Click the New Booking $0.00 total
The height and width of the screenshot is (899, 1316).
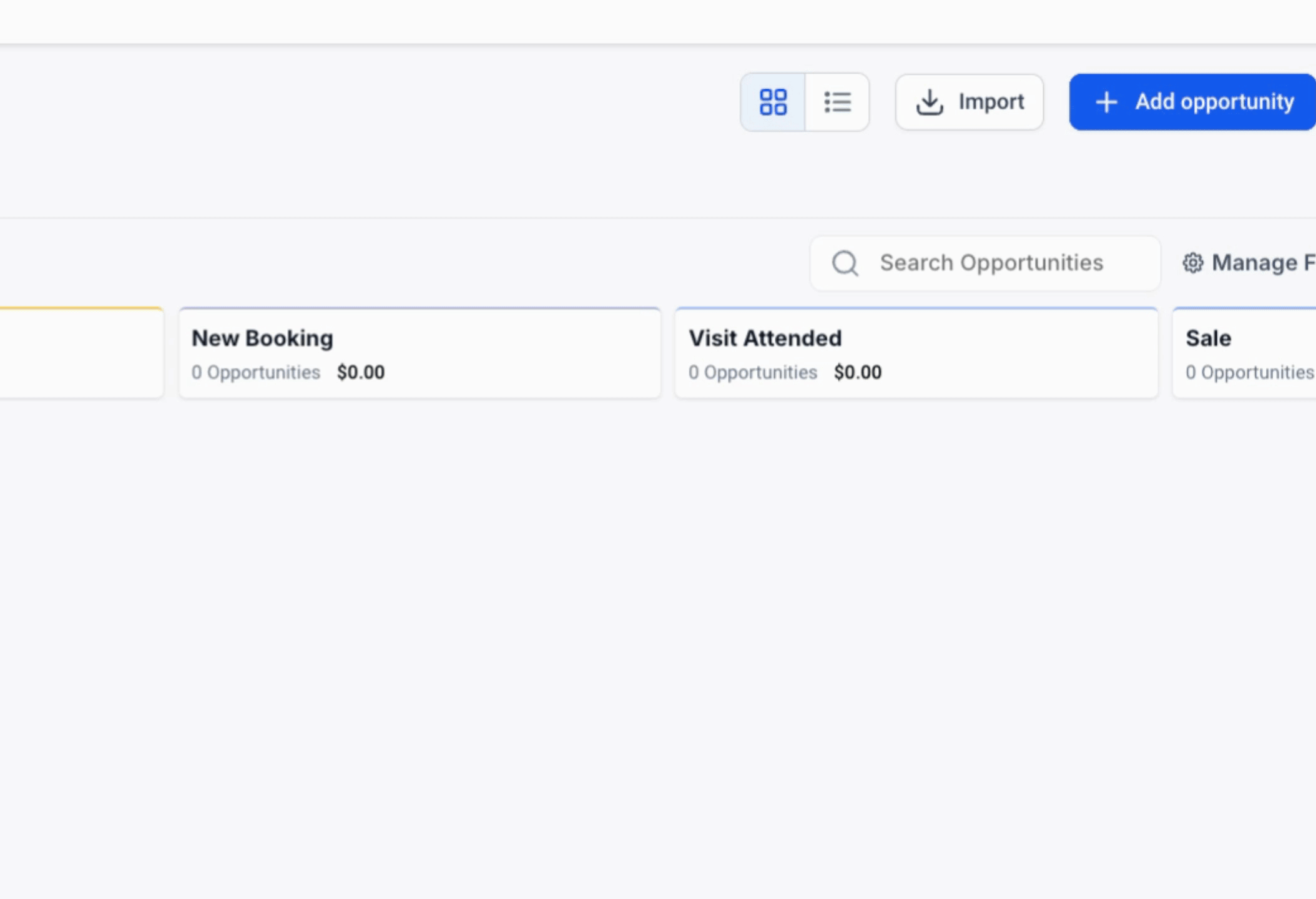point(360,372)
